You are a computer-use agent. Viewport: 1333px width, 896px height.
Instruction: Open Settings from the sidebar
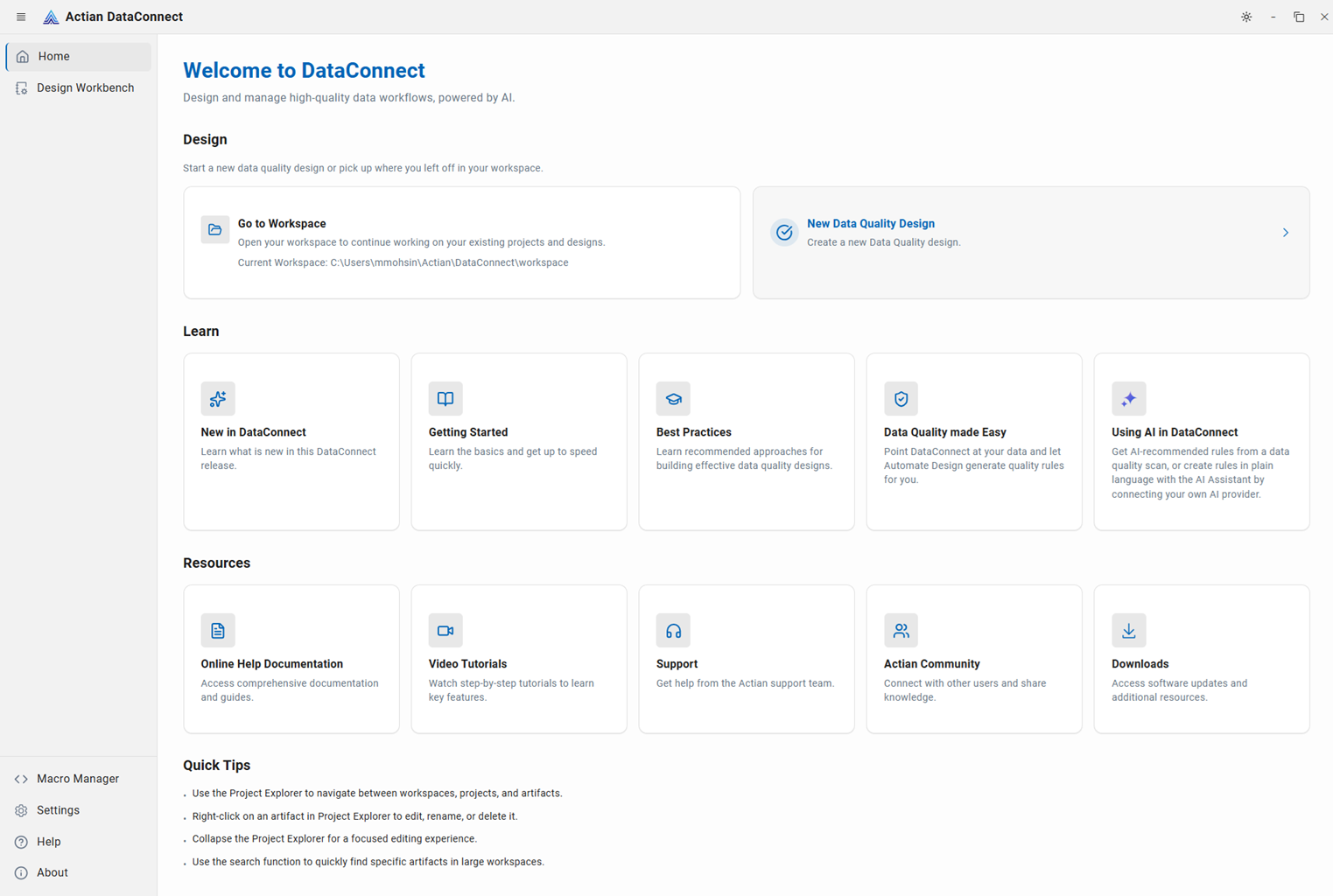click(x=79, y=810)
